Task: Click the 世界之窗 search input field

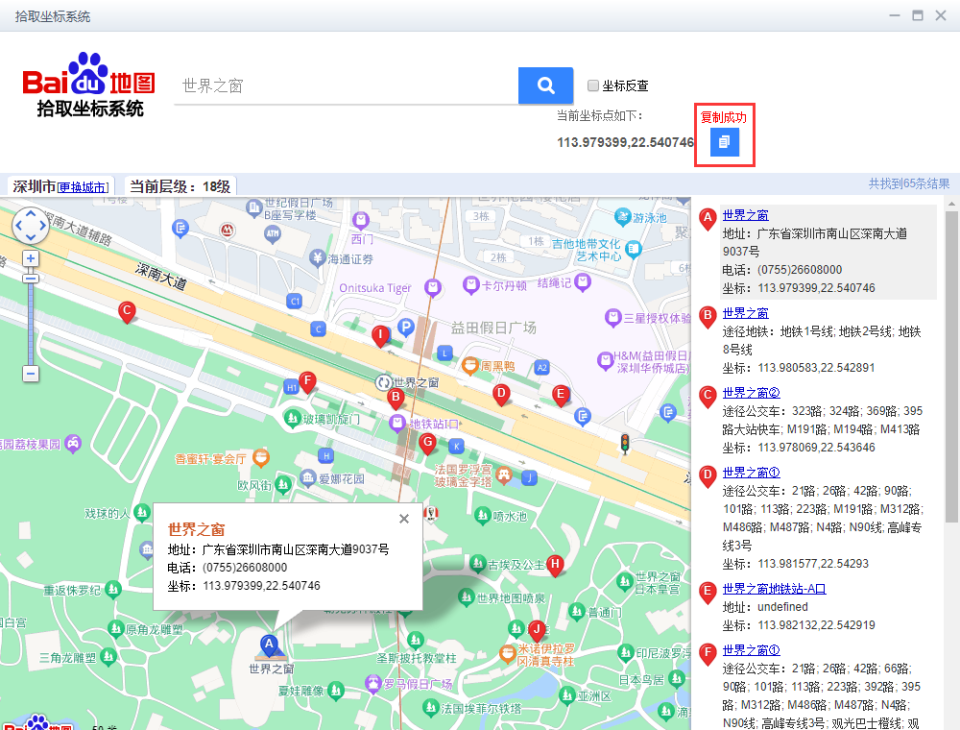Action: (x=346, y=86)
